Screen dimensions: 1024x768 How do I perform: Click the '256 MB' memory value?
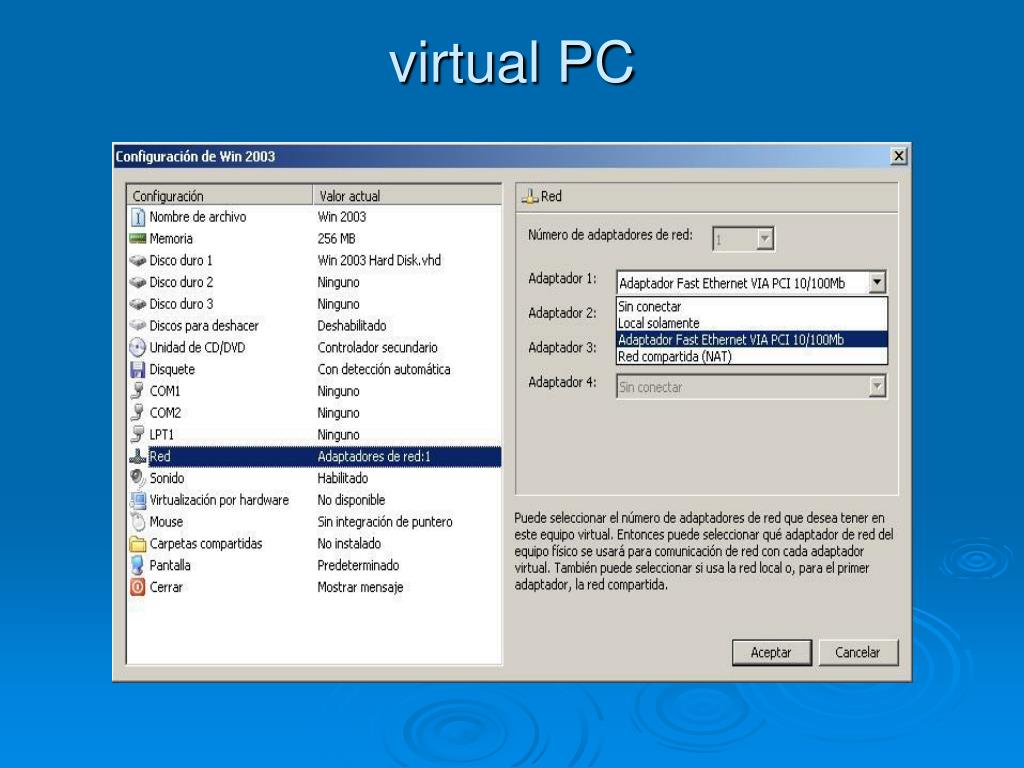click(336, 238)
